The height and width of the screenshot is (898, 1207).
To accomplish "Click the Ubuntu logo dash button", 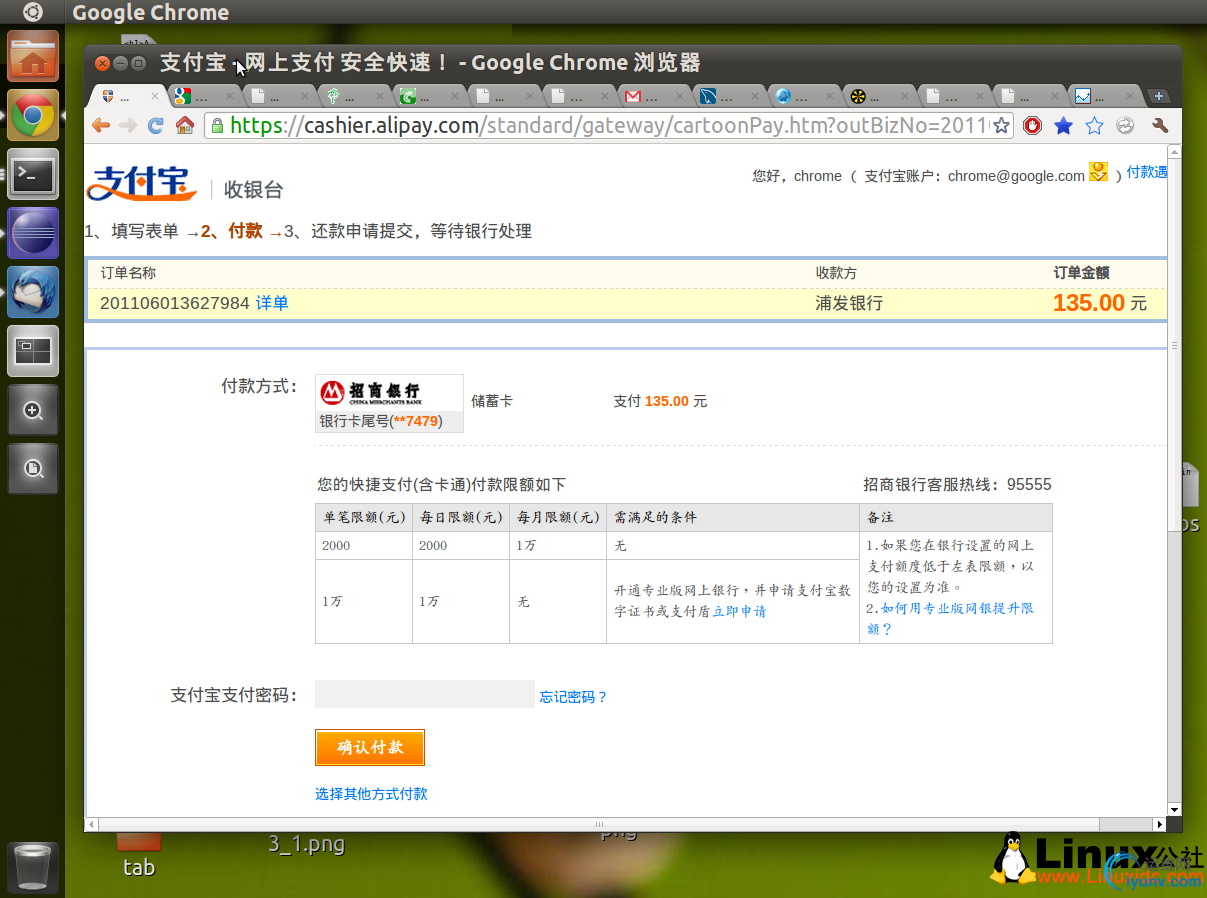I will coord(32,12).
